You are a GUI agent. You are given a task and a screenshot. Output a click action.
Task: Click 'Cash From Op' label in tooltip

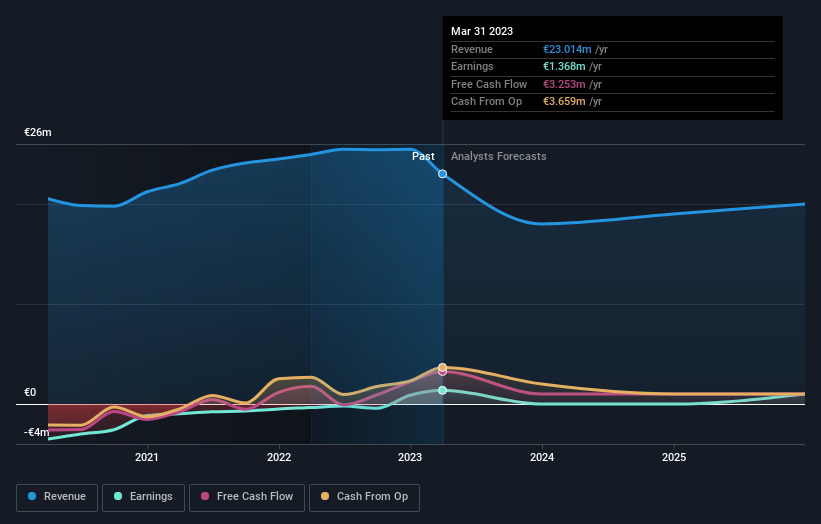[x=486, y=102]
